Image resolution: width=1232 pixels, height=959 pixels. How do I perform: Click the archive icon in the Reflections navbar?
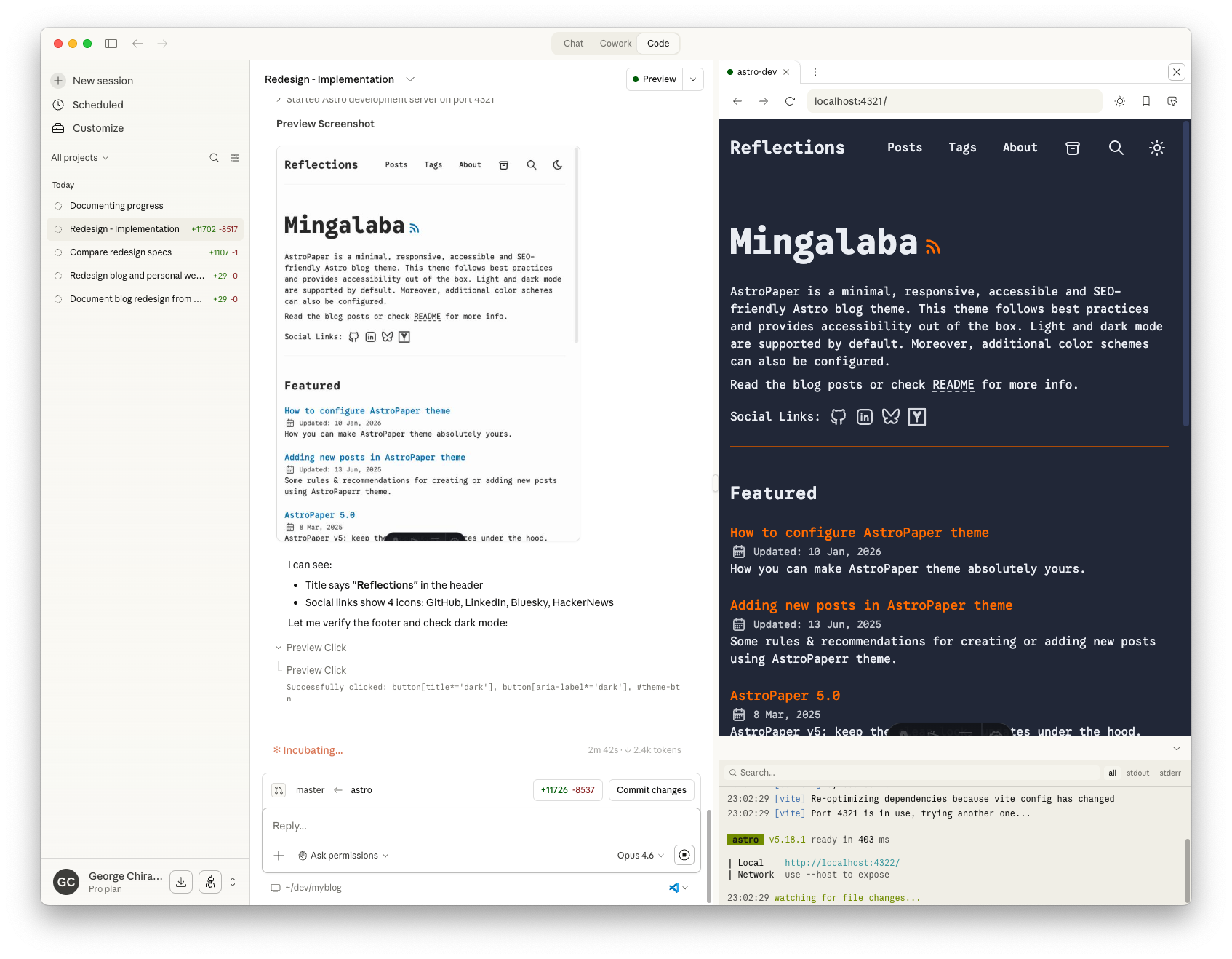(x=1072, y=148)
